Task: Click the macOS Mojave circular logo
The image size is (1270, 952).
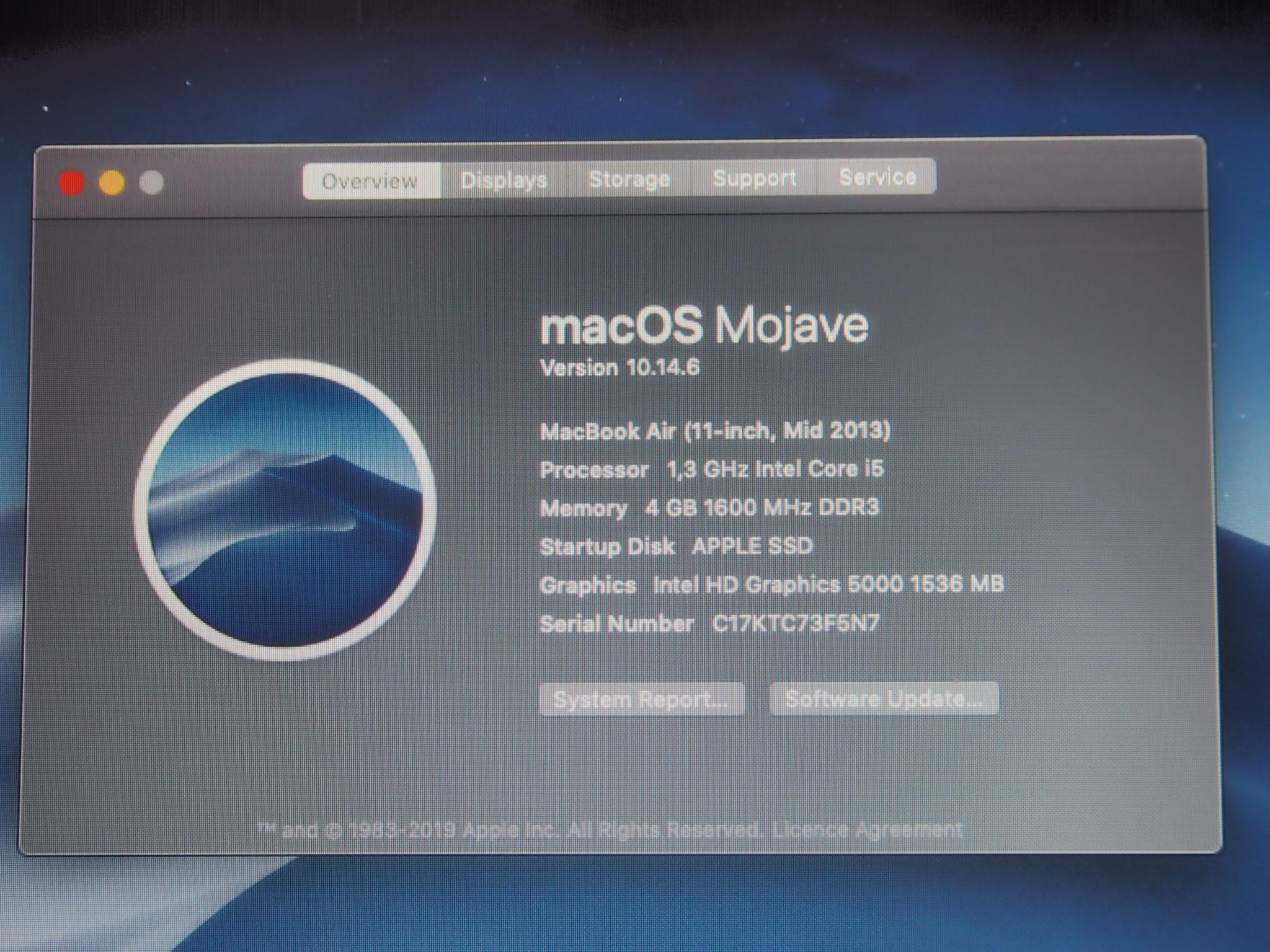Action: [285, 509]
